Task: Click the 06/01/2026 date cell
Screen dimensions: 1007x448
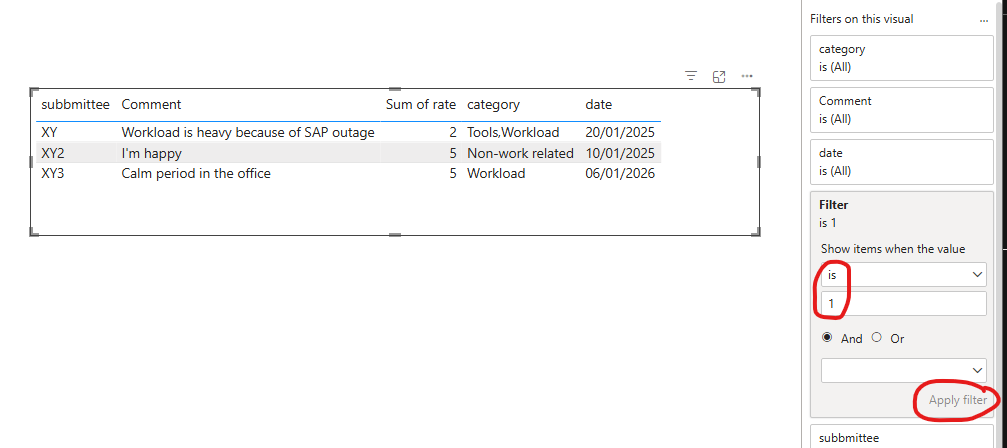Action: pyautogui.click(x=620, y=173)
